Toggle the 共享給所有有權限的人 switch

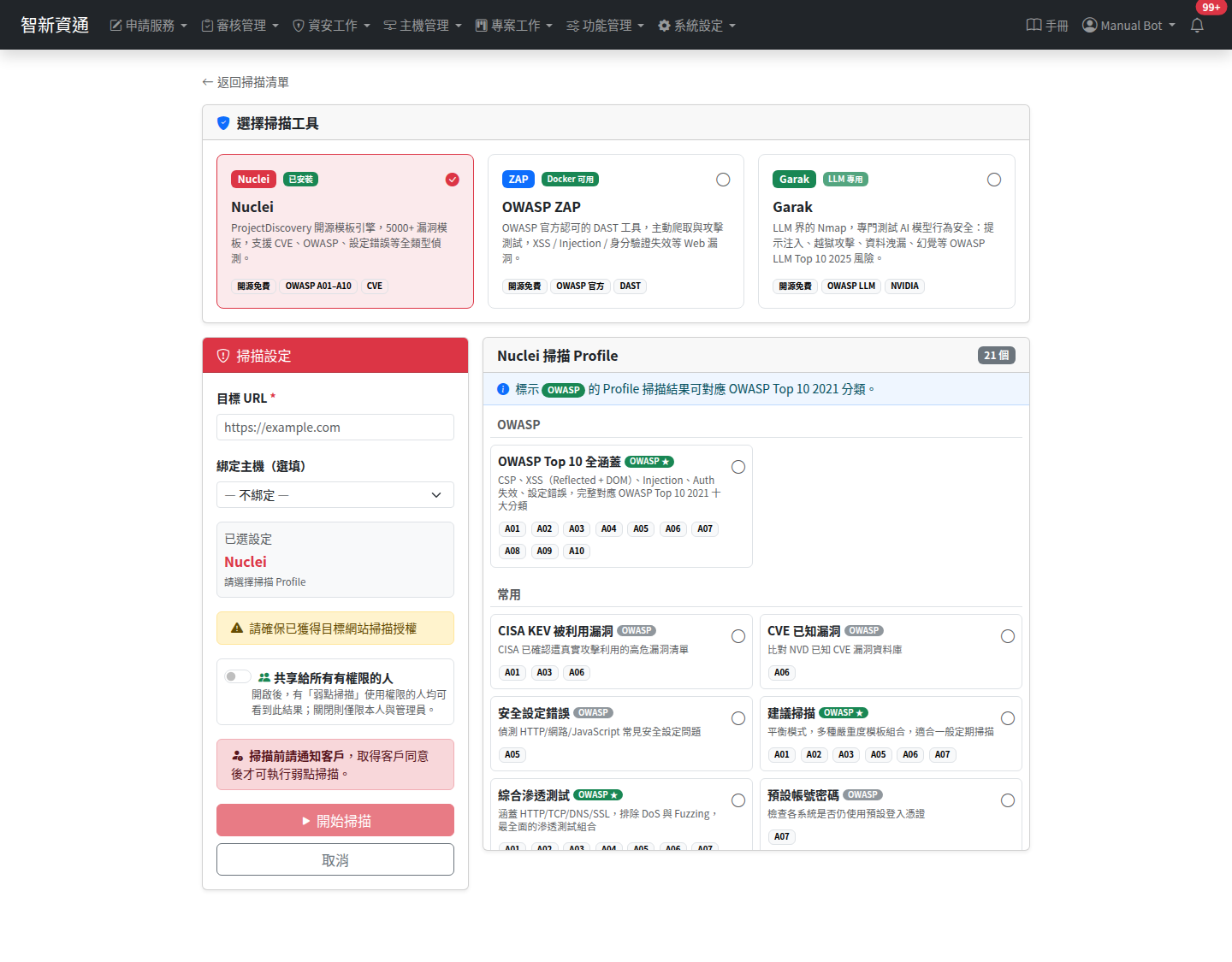point(238,676)
